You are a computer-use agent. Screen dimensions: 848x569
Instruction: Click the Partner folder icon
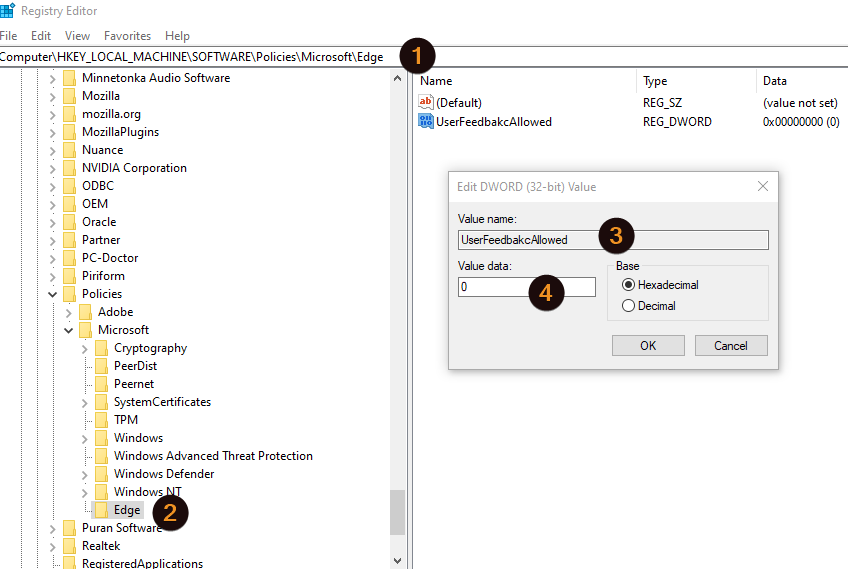pyautogui.click(x=69, y=240)
